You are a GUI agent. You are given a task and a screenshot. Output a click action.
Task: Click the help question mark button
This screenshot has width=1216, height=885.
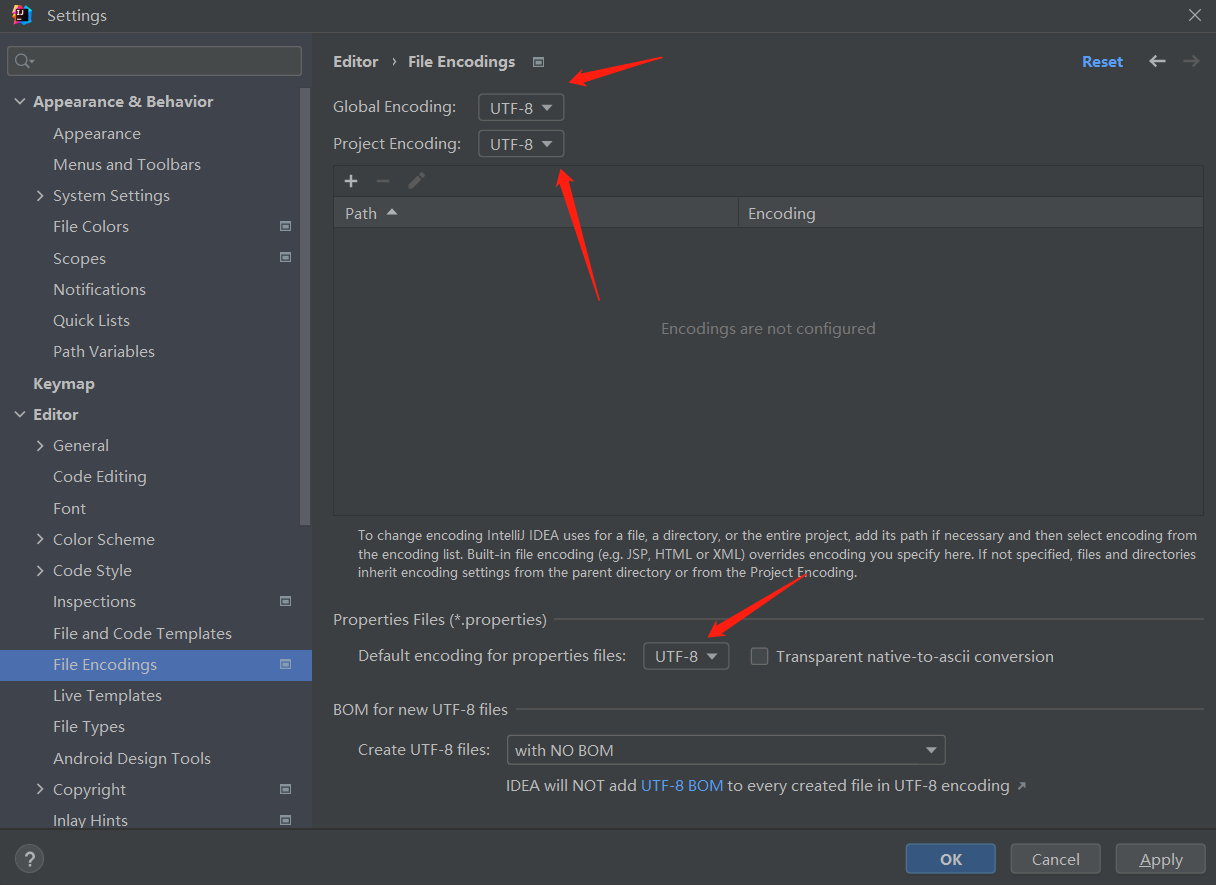(29, 858)
